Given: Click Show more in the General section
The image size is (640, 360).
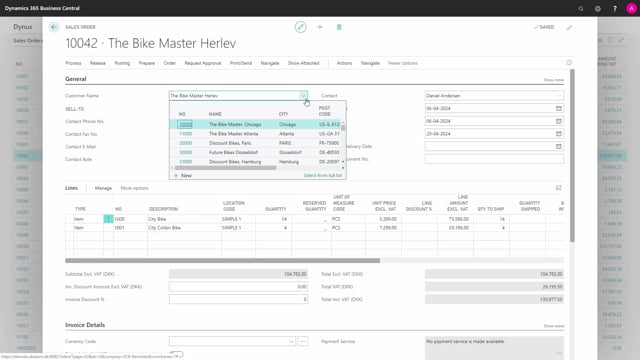Looking at the screenshot, I should click(x=553, y=80).
